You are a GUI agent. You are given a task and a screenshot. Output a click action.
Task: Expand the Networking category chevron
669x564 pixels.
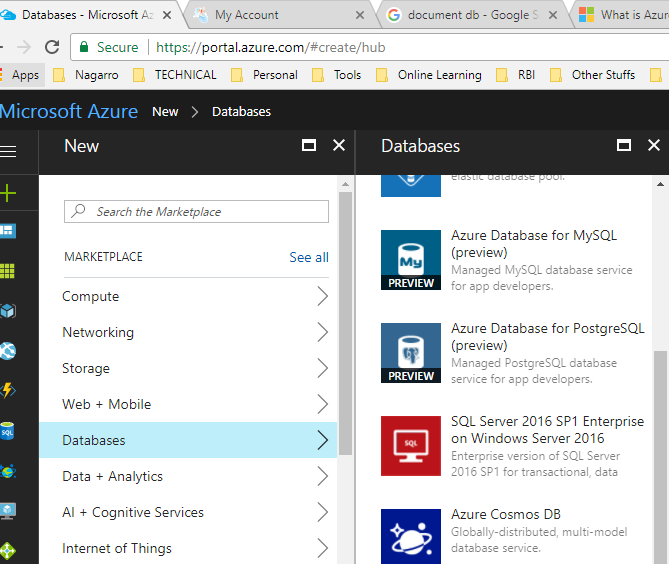pyautogui.click(x=322, y=332)
